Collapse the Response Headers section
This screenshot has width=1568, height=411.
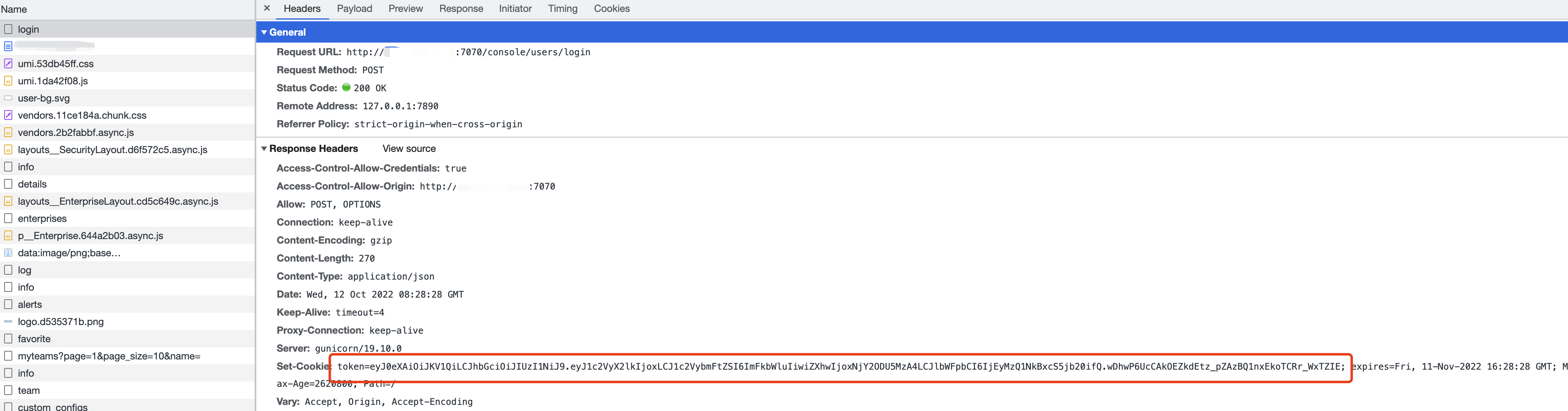click(264, 149)
